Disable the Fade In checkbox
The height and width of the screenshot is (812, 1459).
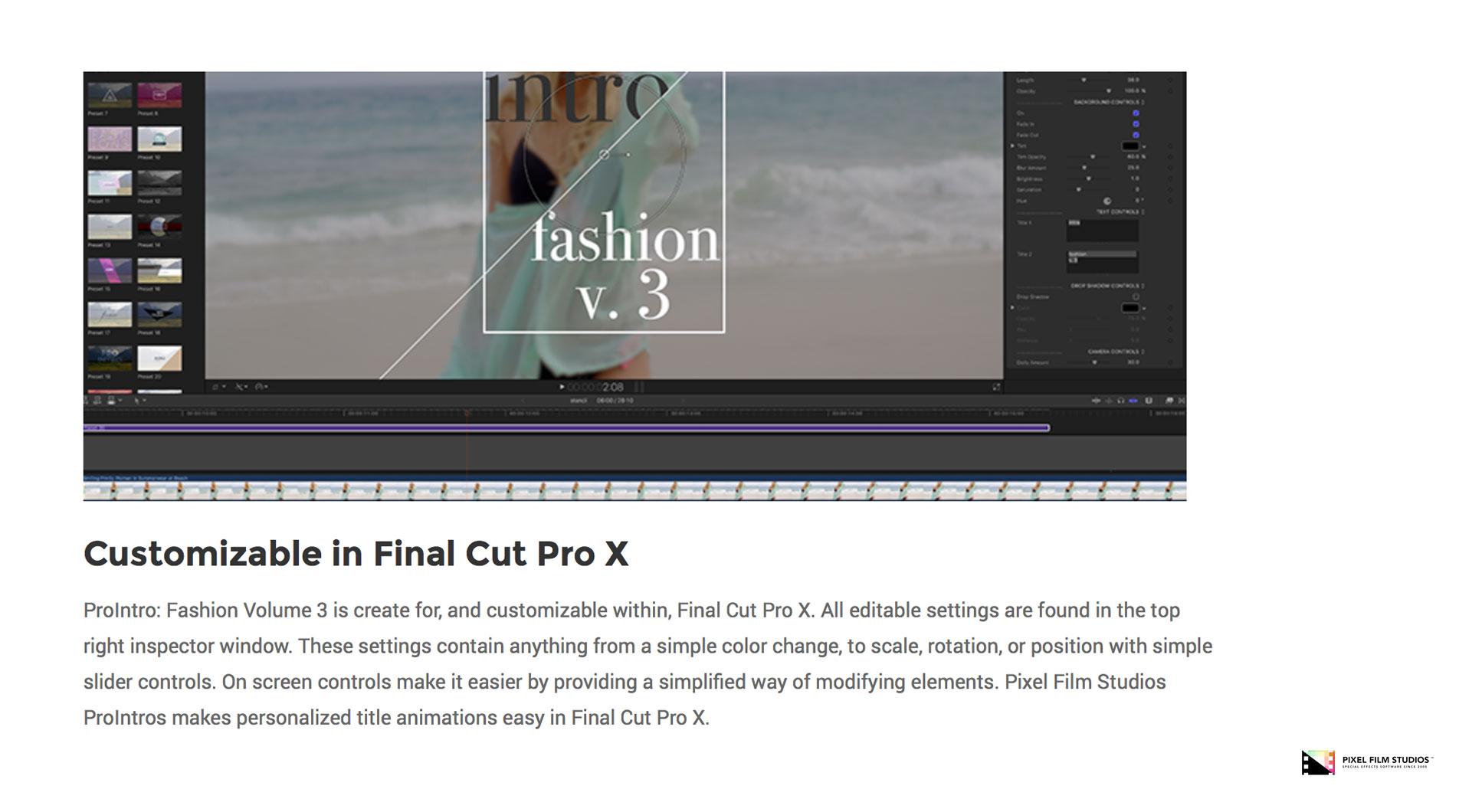pos(1136,124)
